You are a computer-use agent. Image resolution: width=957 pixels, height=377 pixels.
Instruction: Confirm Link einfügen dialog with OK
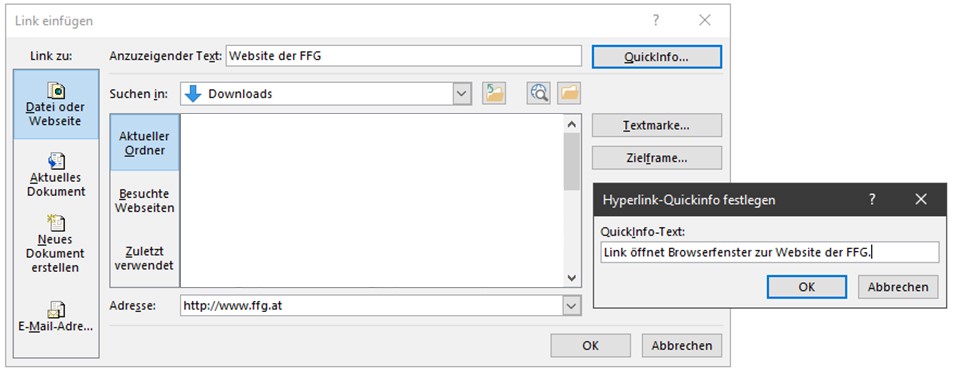pos(590,345)
